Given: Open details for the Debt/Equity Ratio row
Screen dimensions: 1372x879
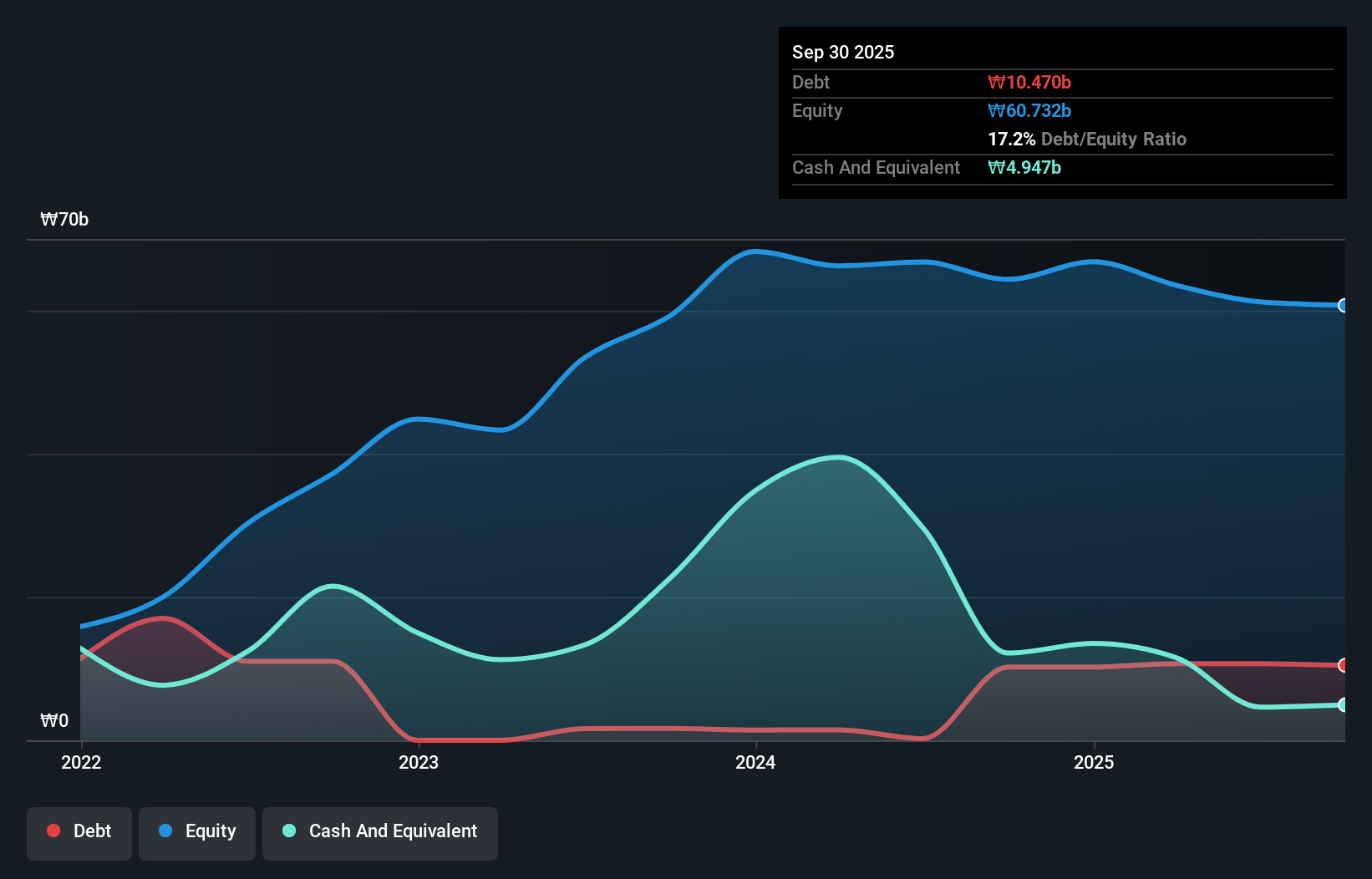Looking at the screenshot, I should click(1087, 139).
